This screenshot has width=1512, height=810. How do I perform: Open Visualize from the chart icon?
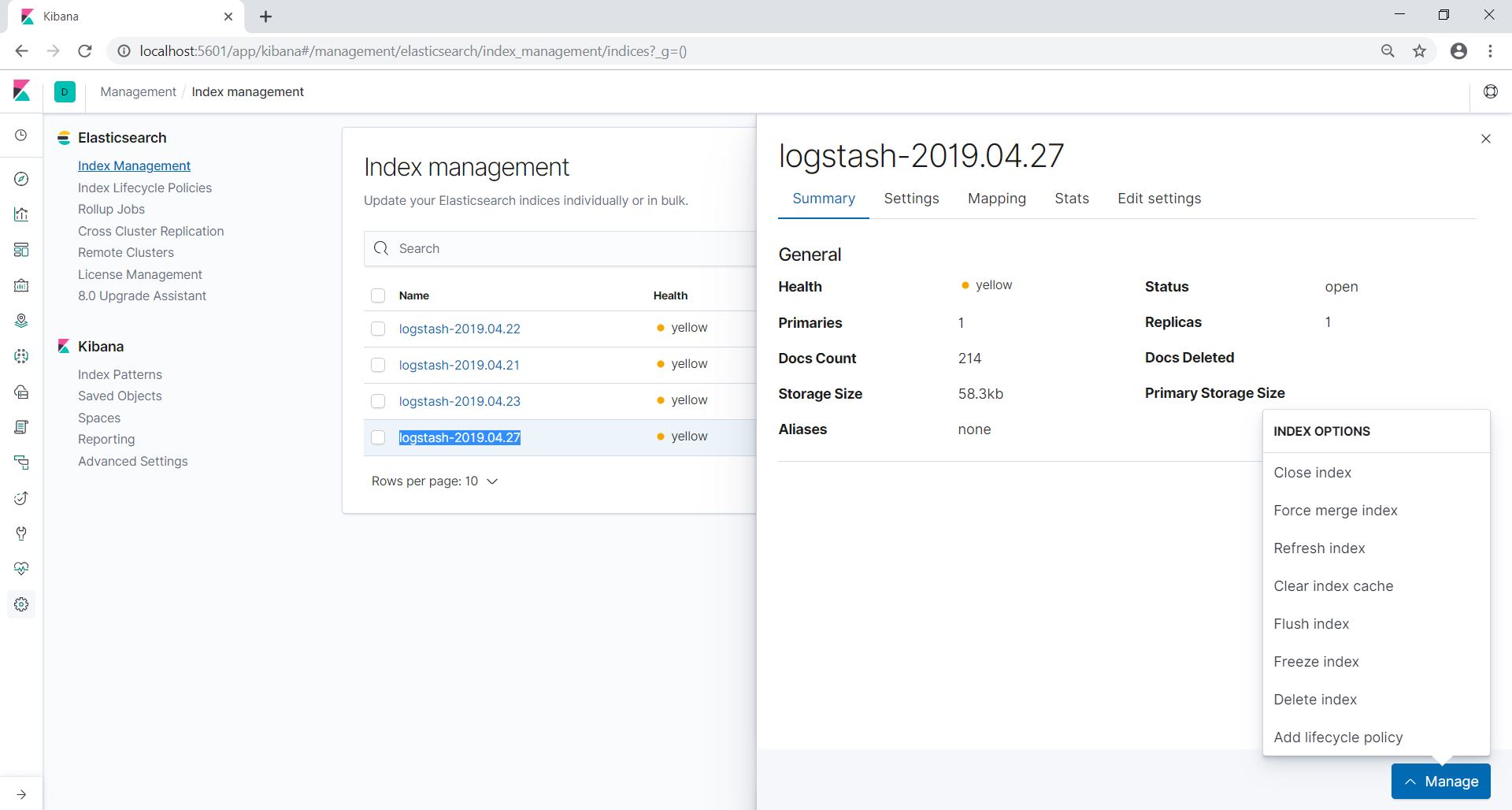(x=21, y=214)
